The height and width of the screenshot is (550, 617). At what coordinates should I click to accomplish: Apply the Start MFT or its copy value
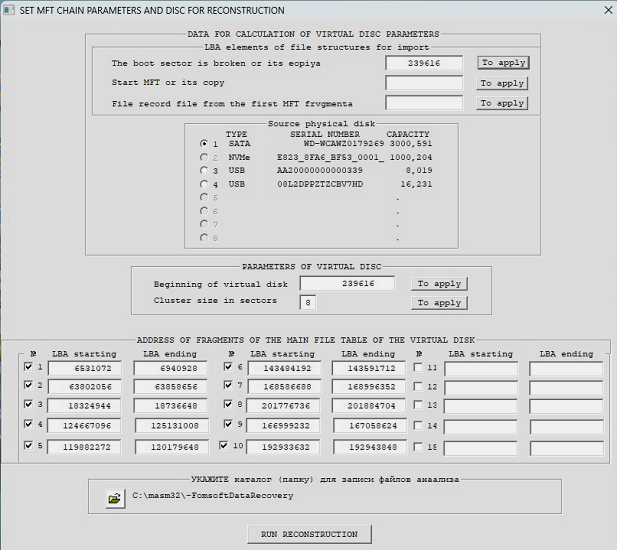tap(502, 83)
